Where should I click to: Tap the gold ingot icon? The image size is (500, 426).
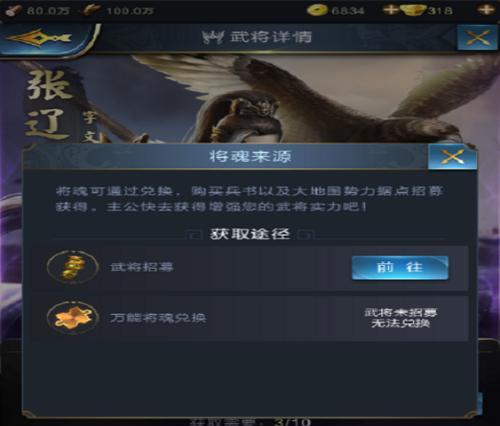413,10
